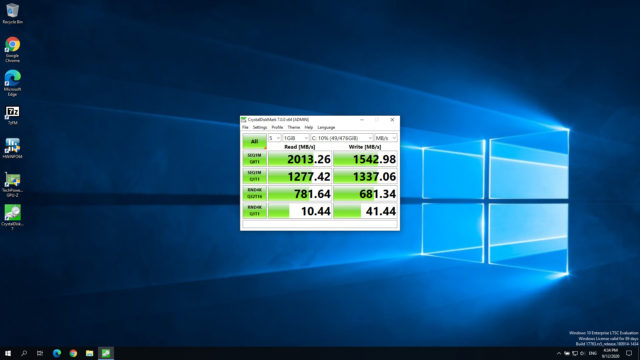Open the Settings menu in CrystalDiskMark

[x=260, y=127]
